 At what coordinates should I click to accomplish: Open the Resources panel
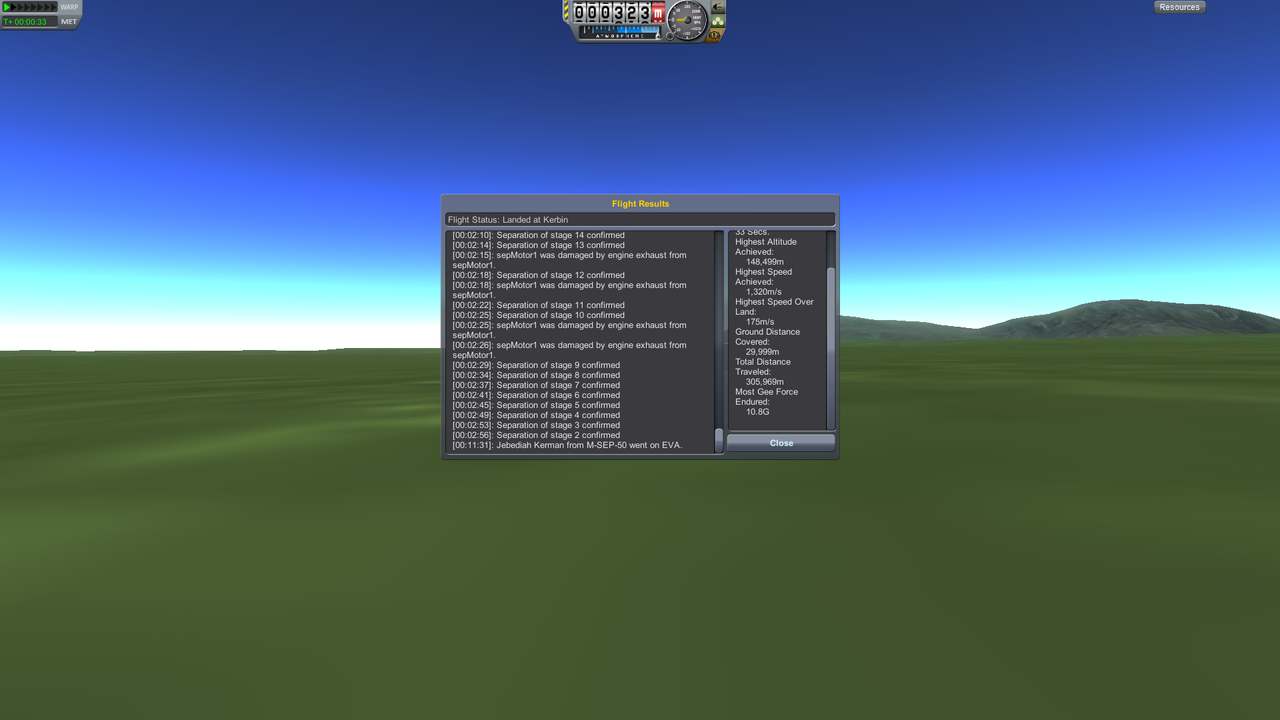coord(1180,7)
